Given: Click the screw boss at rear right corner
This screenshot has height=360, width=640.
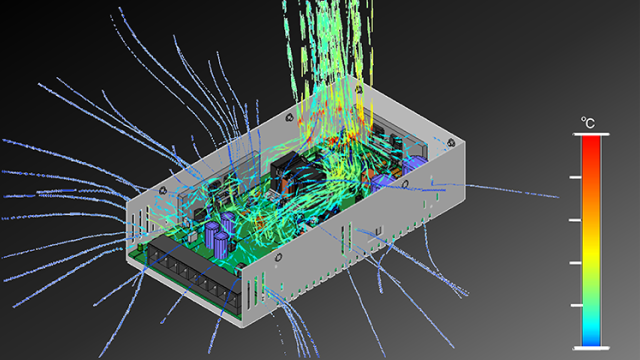Looking at the screenshot, I should pos(451,143).
